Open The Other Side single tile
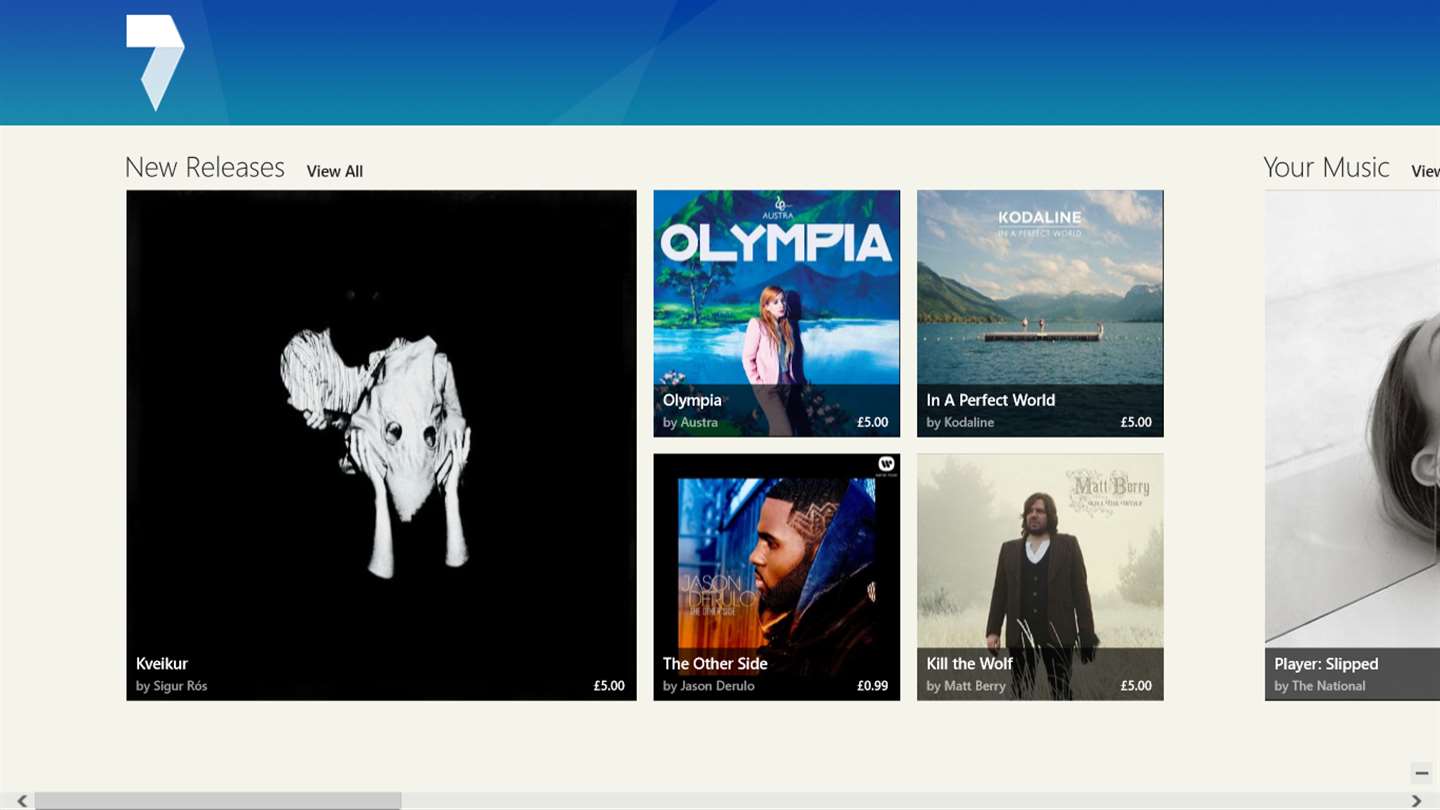The height and width of the screenshot is (810, 1440). tap(776, 577)
